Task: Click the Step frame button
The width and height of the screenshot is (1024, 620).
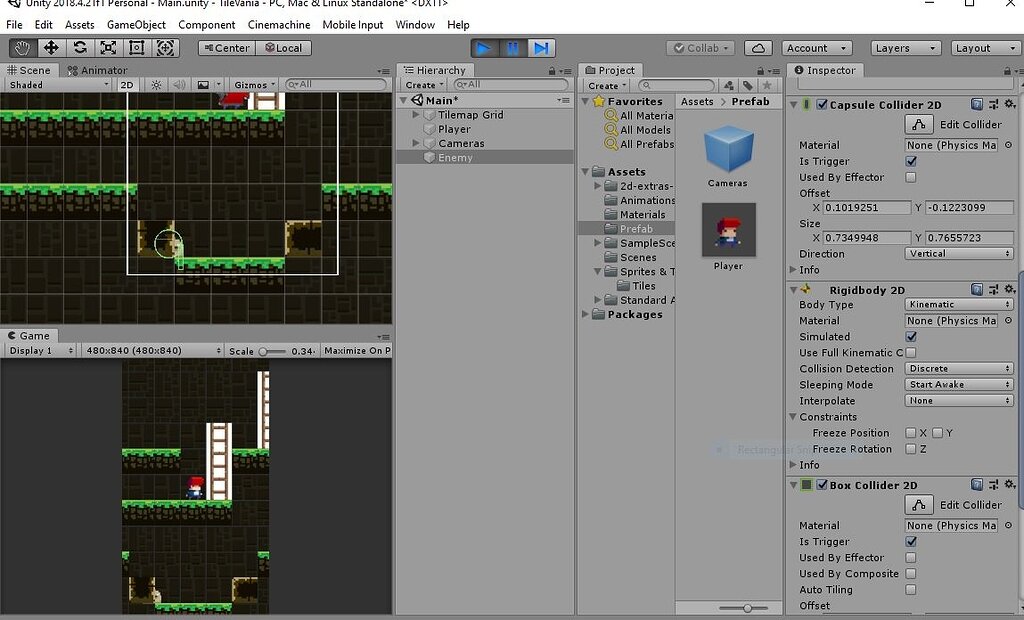Action: coord(541,47)
